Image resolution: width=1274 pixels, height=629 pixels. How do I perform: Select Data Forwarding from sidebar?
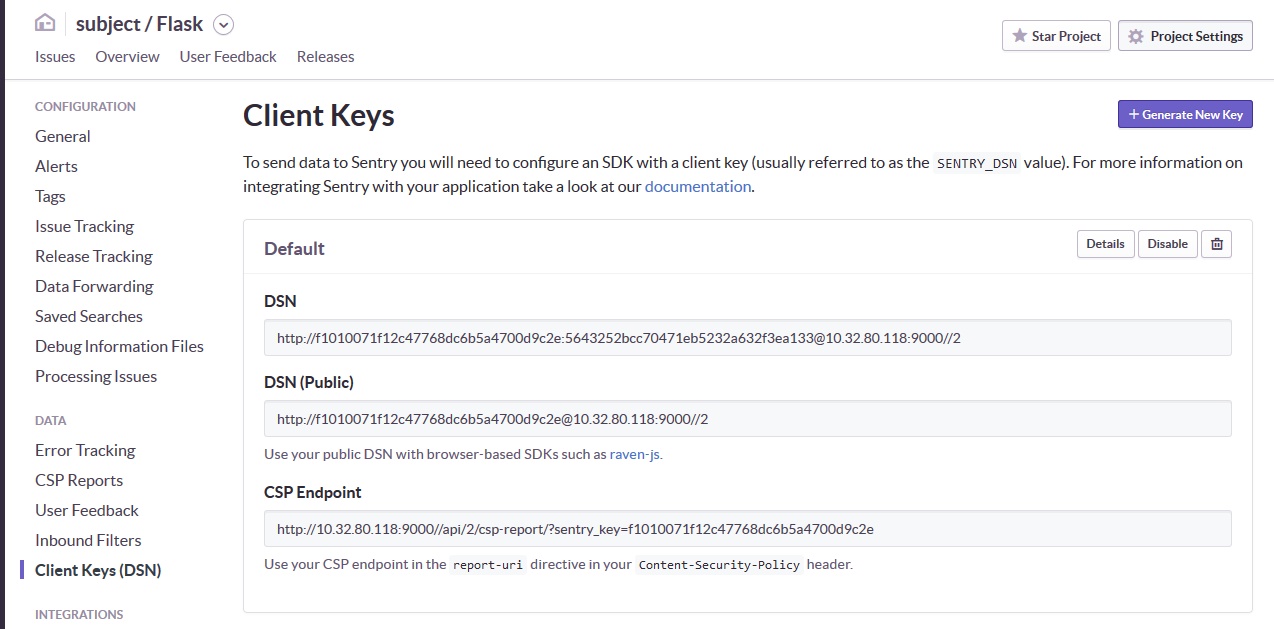tap(94, 286)
